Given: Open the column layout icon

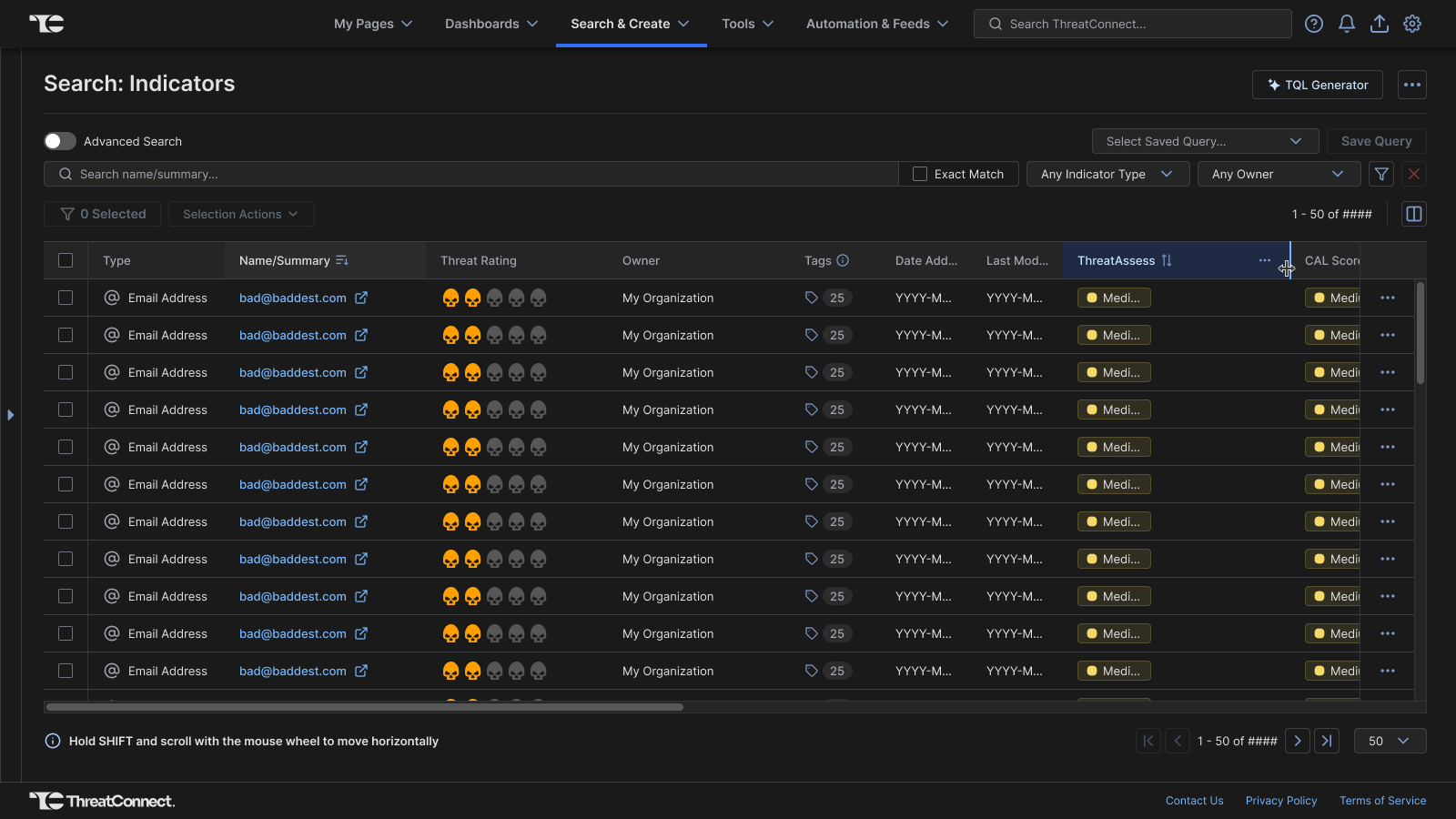Looking at the screenshot, I should click(x=1413, y=214).
